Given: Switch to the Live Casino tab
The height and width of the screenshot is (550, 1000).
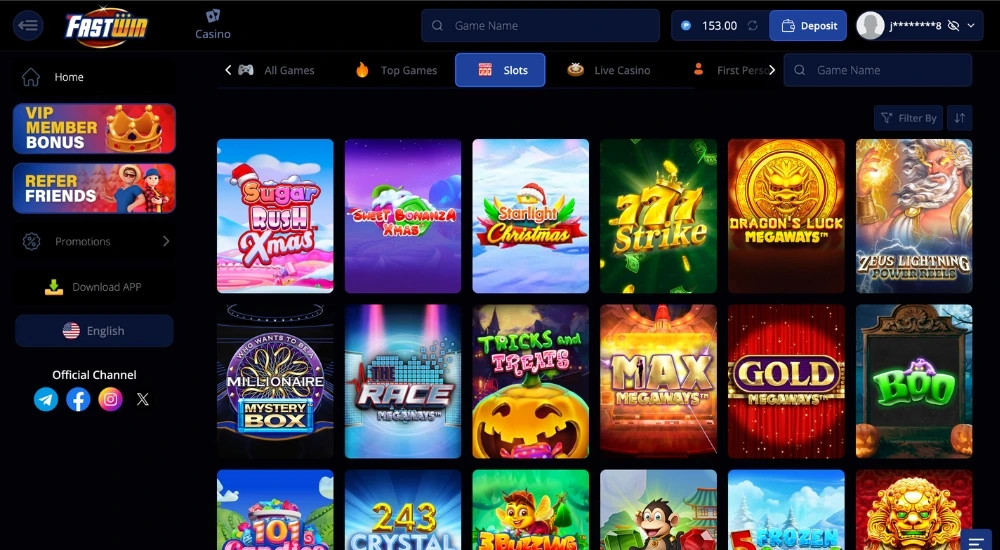Looking at the screenshot, I should point(609,70).
